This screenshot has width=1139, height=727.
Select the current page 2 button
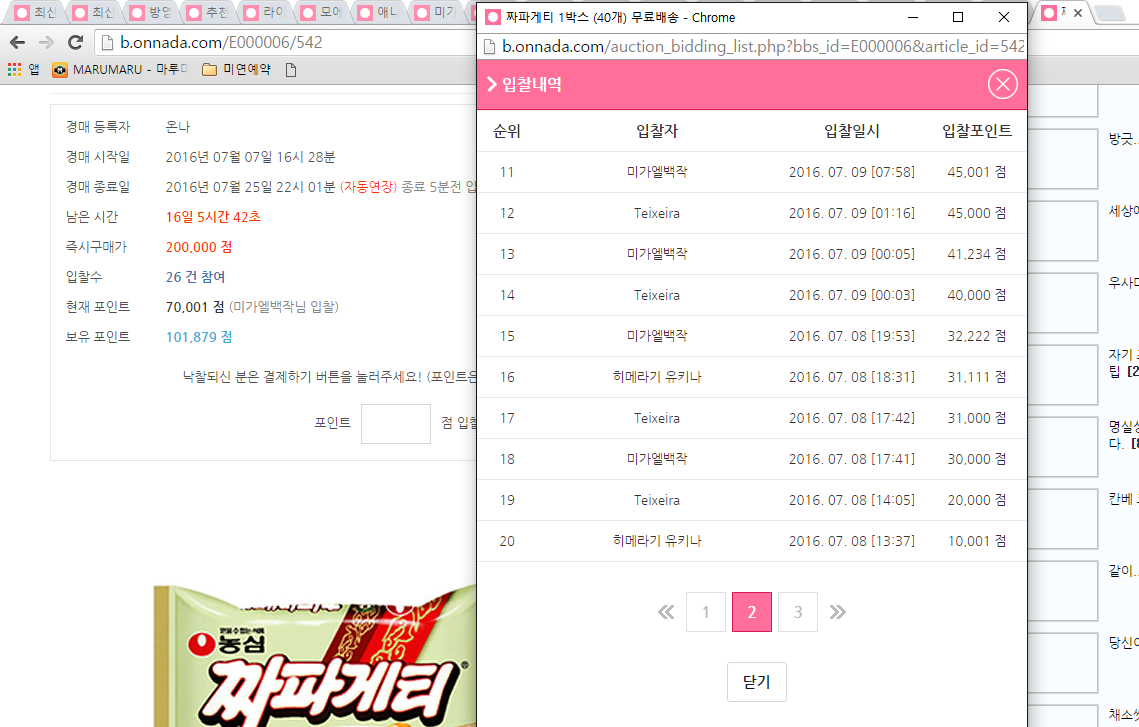752,612
